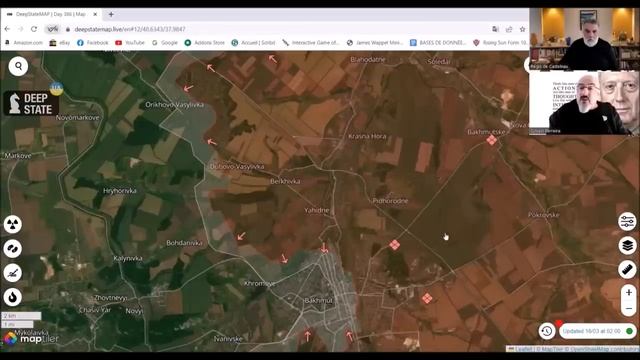640x360 pixels.
Task: Click the Kalynivka map label
Action: (x=128, y=258)
